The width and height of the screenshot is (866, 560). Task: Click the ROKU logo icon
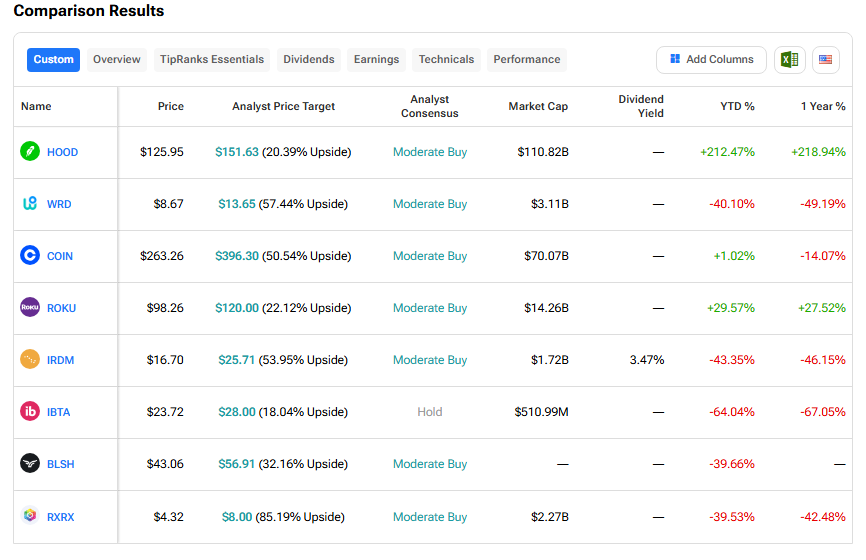click(x=30, y=308)
